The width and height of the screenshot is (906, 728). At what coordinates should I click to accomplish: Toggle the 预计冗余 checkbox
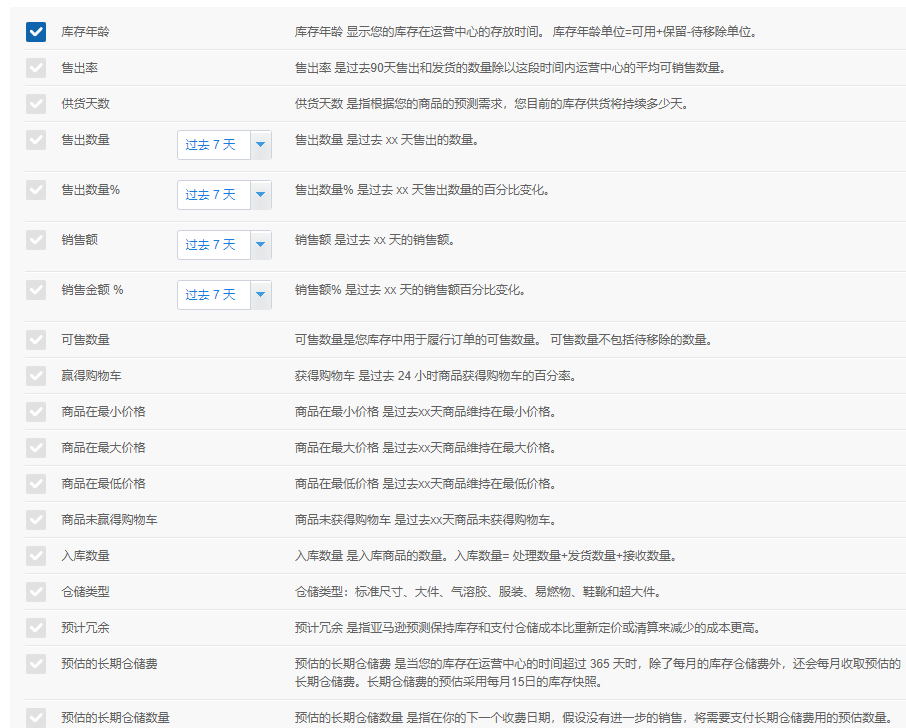pyautogui.click(x=36, y=627)
